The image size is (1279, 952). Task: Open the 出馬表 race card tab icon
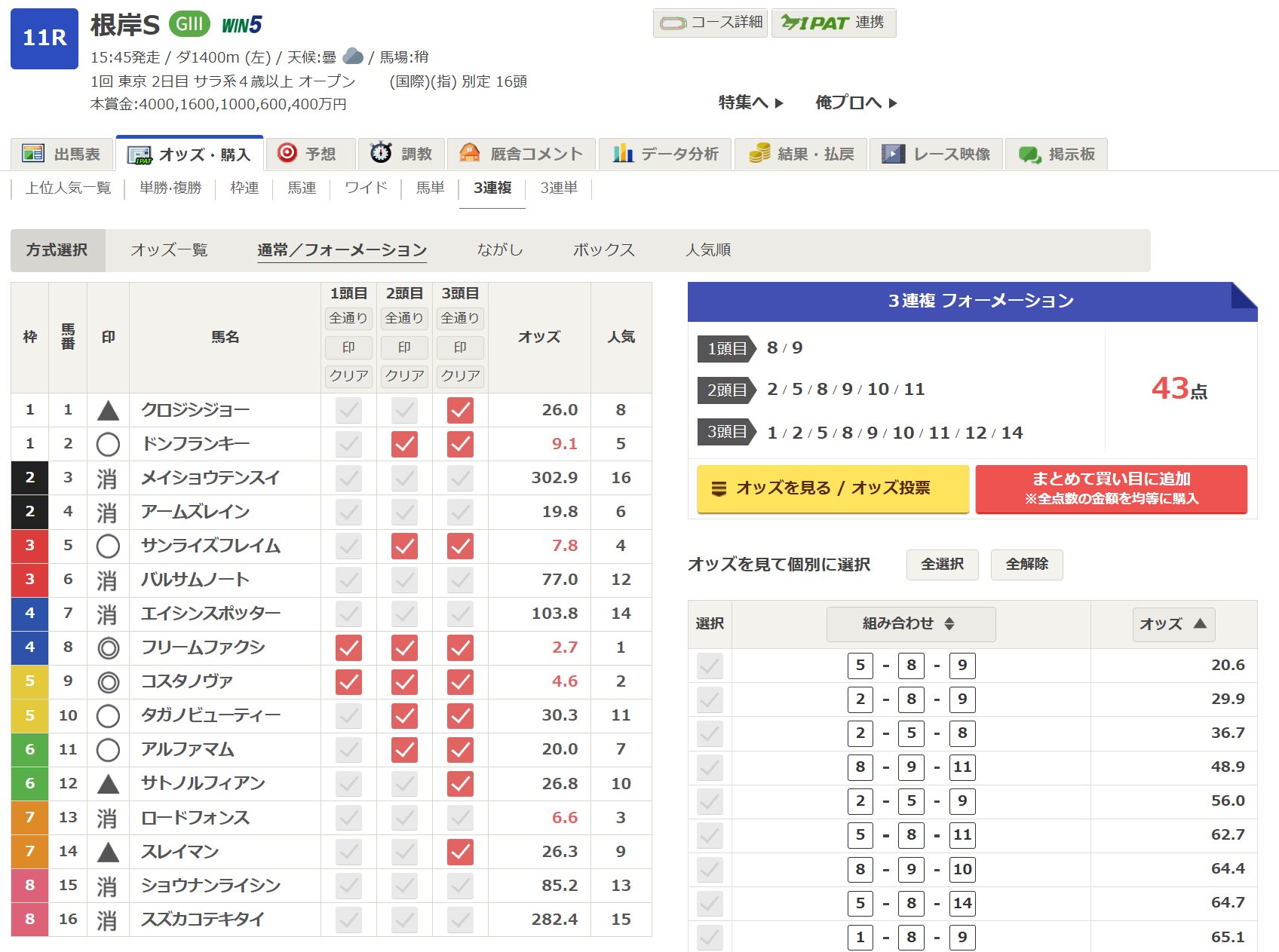point(33,154)
